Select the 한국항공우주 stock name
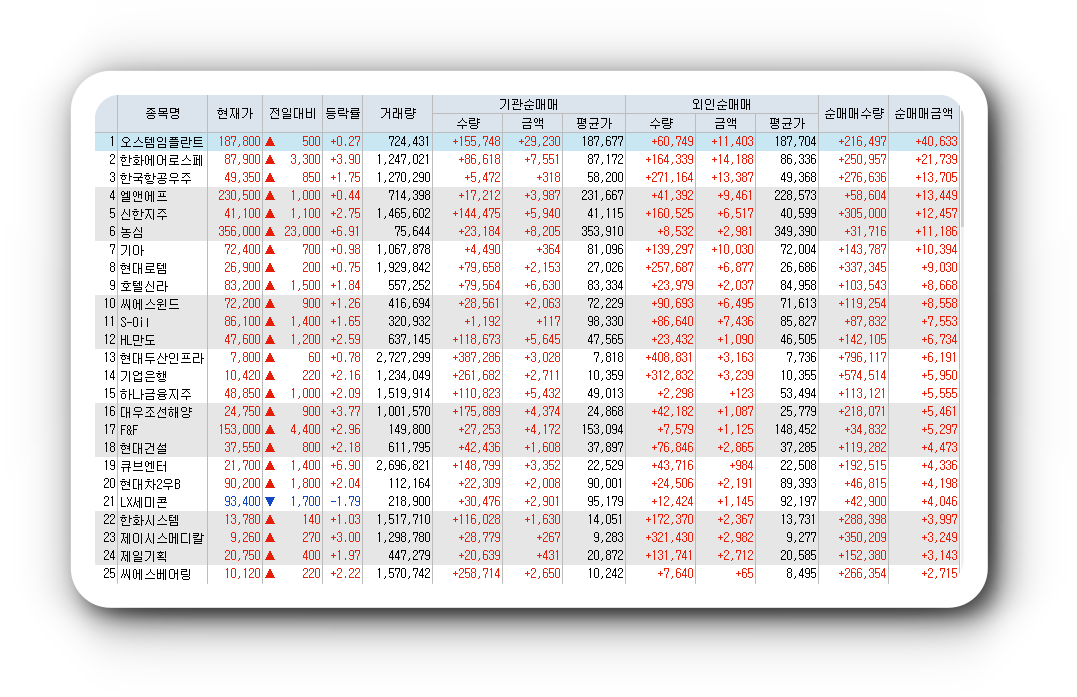The height and width of the screenshot is (697, 1077). click(x=155, y=178)
